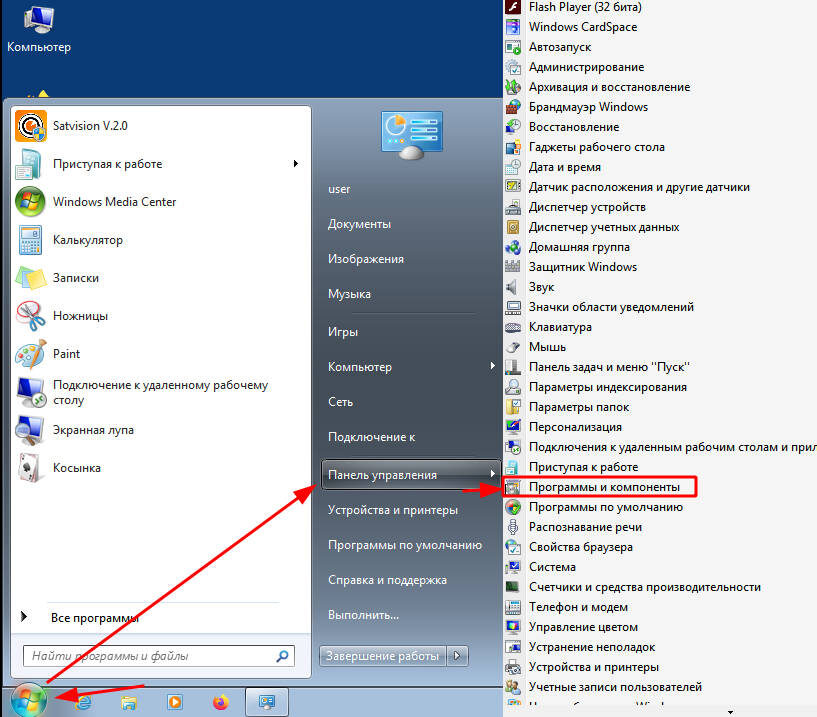Image resolution: width=817 pixels, height=717 pixels.
Task: Open the Брандмауэр Windows icon
Action: click(513, 107)
